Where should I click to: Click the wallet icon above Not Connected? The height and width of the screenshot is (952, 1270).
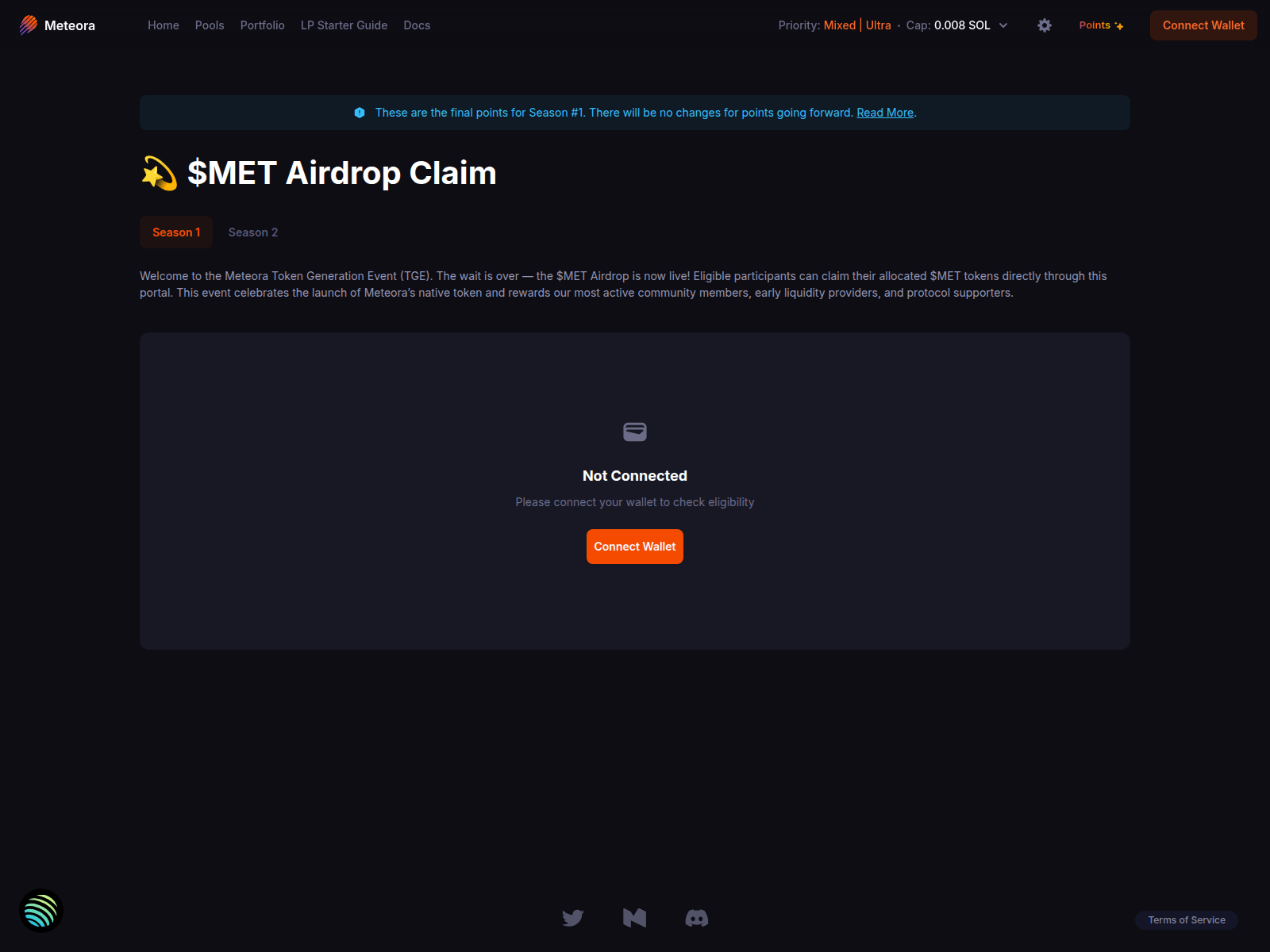tap(634, 432)
